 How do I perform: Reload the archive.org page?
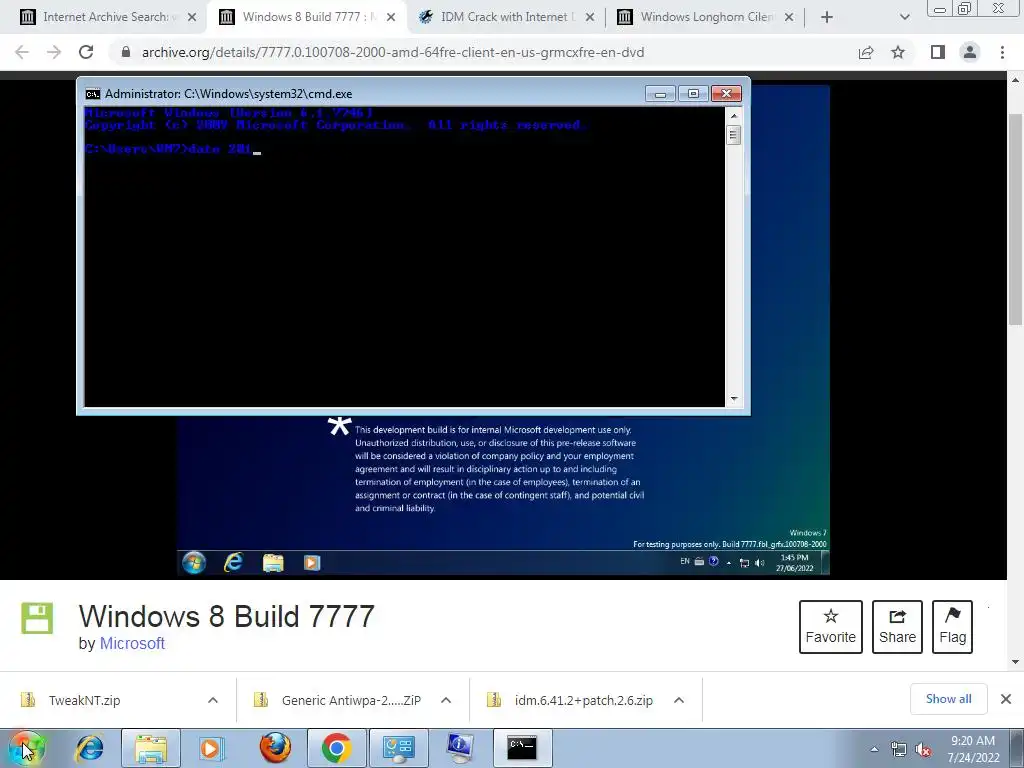click(x=86, y=52)
